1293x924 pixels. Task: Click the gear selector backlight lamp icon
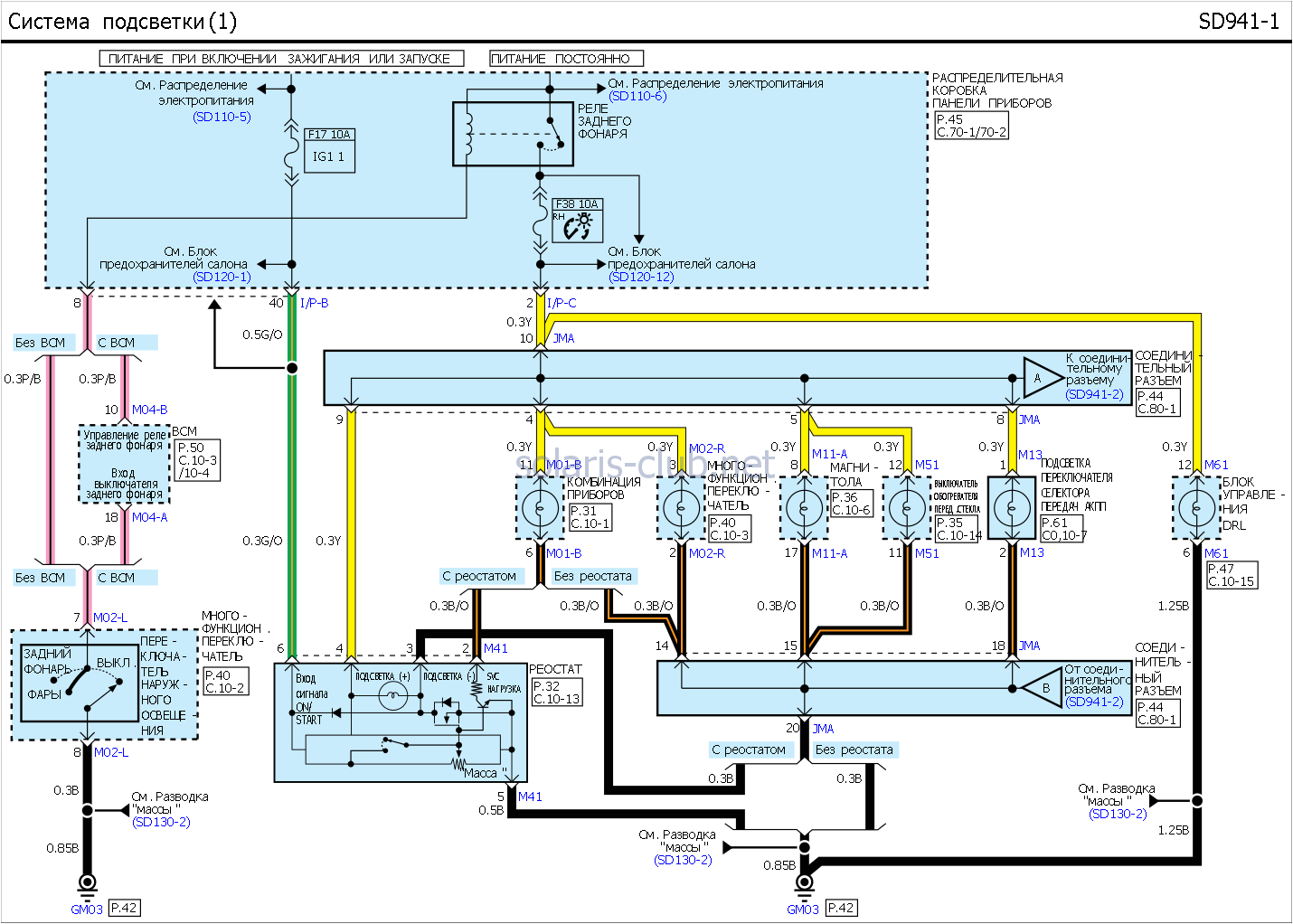pos(1012,509)
